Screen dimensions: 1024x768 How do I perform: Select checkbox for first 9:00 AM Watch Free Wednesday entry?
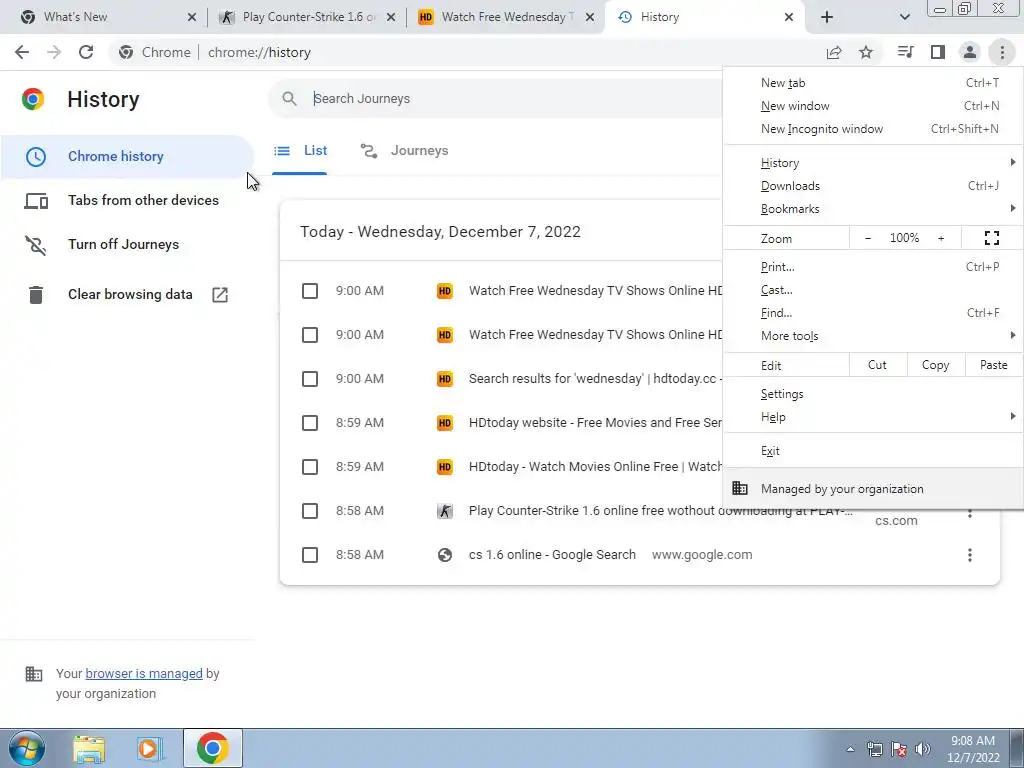tap(310, 291)
